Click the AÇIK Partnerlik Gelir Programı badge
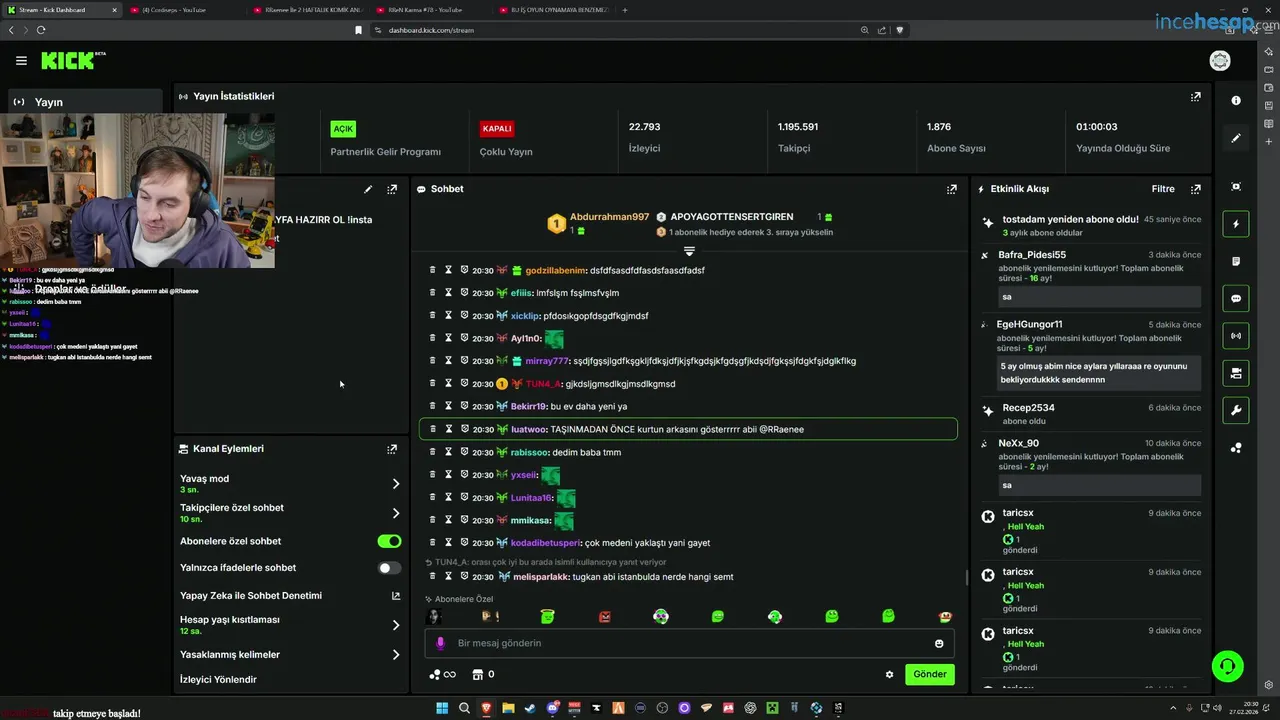 click(x=343, y=129)
